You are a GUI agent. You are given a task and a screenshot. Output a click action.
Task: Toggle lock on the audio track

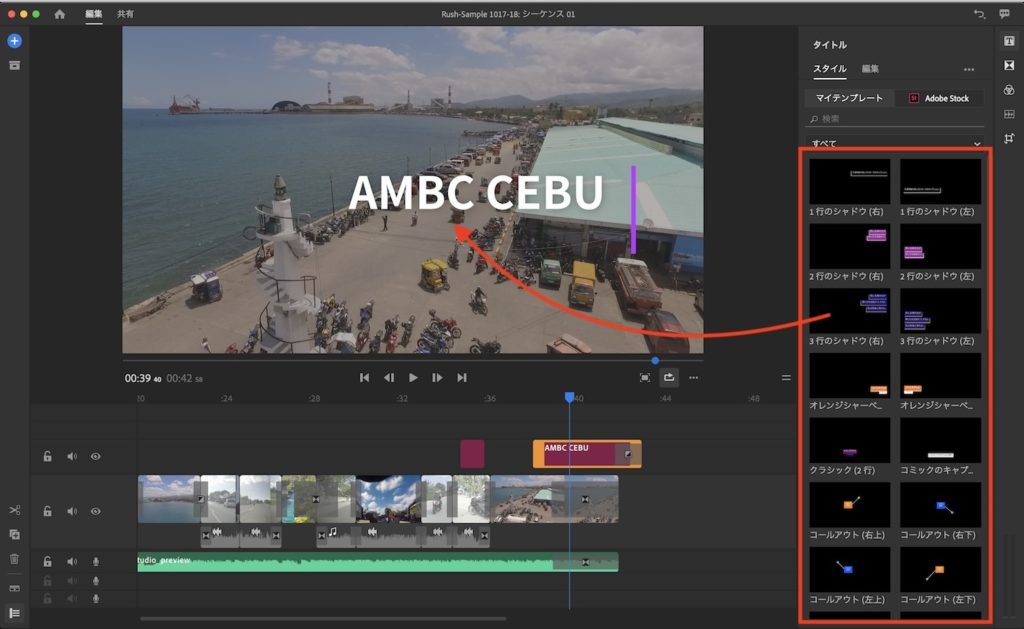click(x=47, y=562)
